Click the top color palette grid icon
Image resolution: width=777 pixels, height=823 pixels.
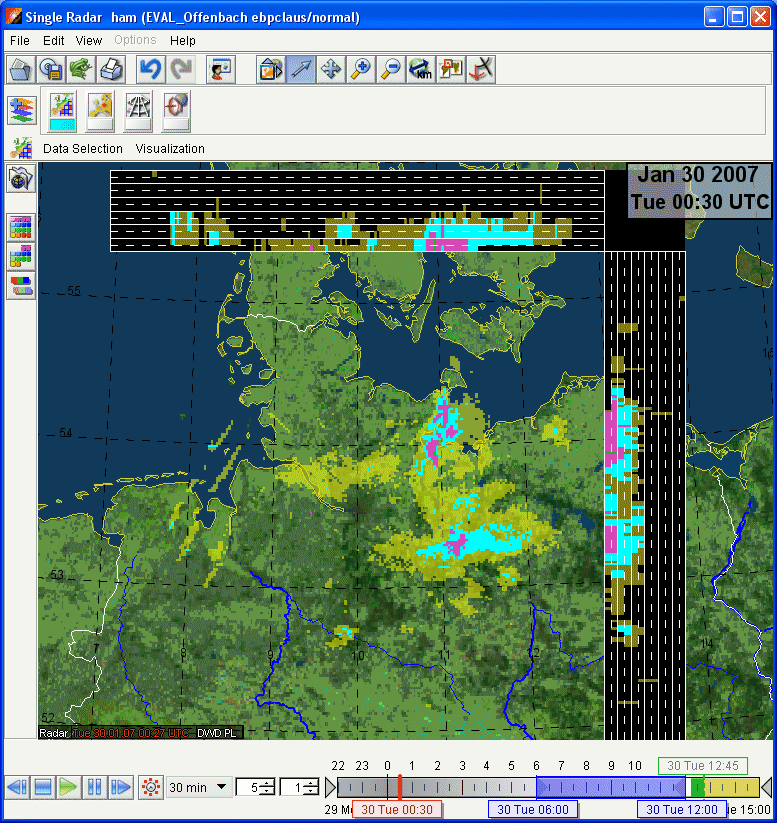[x=21, y=228]
